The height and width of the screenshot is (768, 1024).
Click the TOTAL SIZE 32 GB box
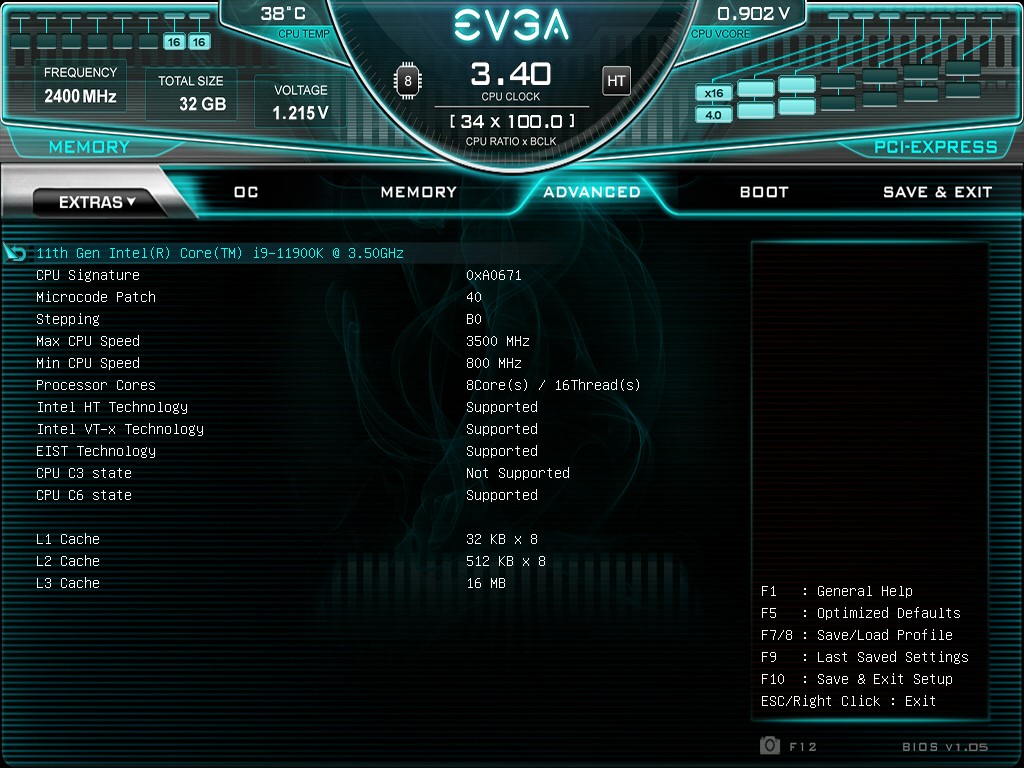pyautogui.click(x=191, y=93)
